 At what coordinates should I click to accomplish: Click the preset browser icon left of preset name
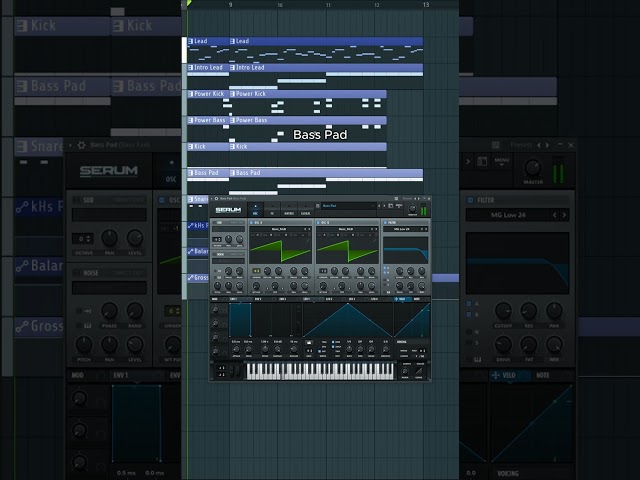click(x=318, y=206)
